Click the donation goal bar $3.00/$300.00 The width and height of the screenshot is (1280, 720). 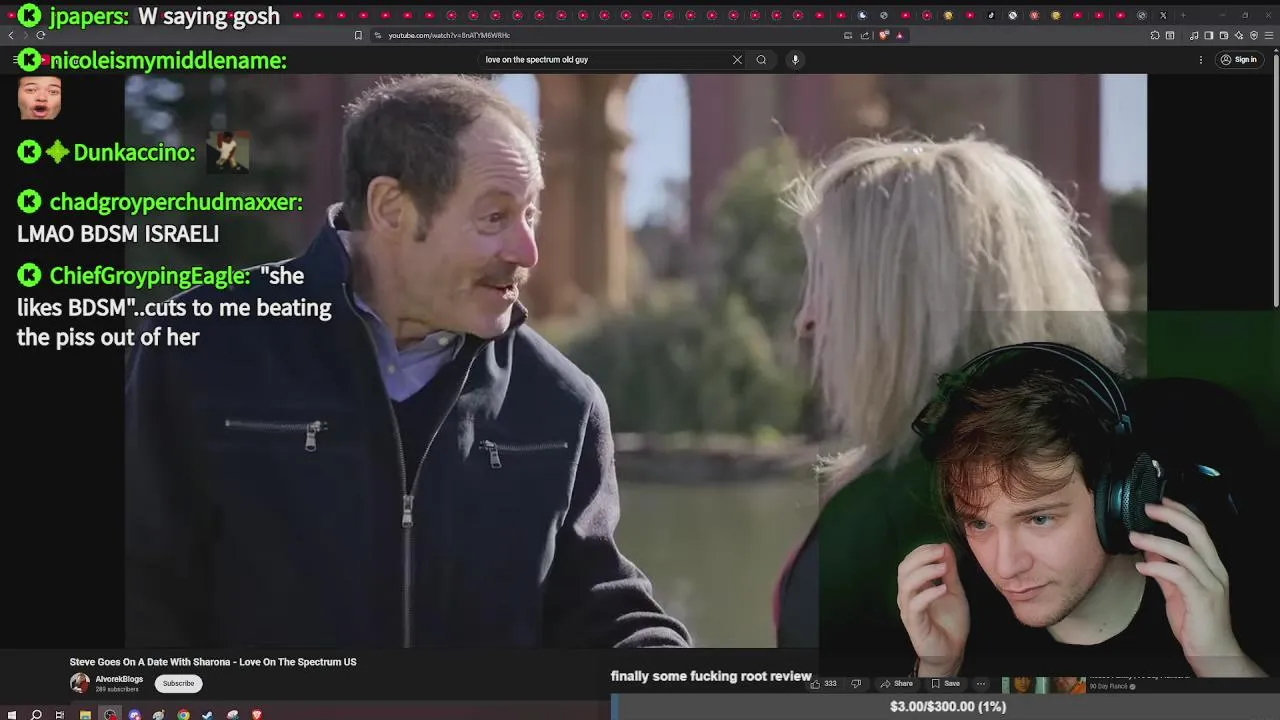pos(946,707)
